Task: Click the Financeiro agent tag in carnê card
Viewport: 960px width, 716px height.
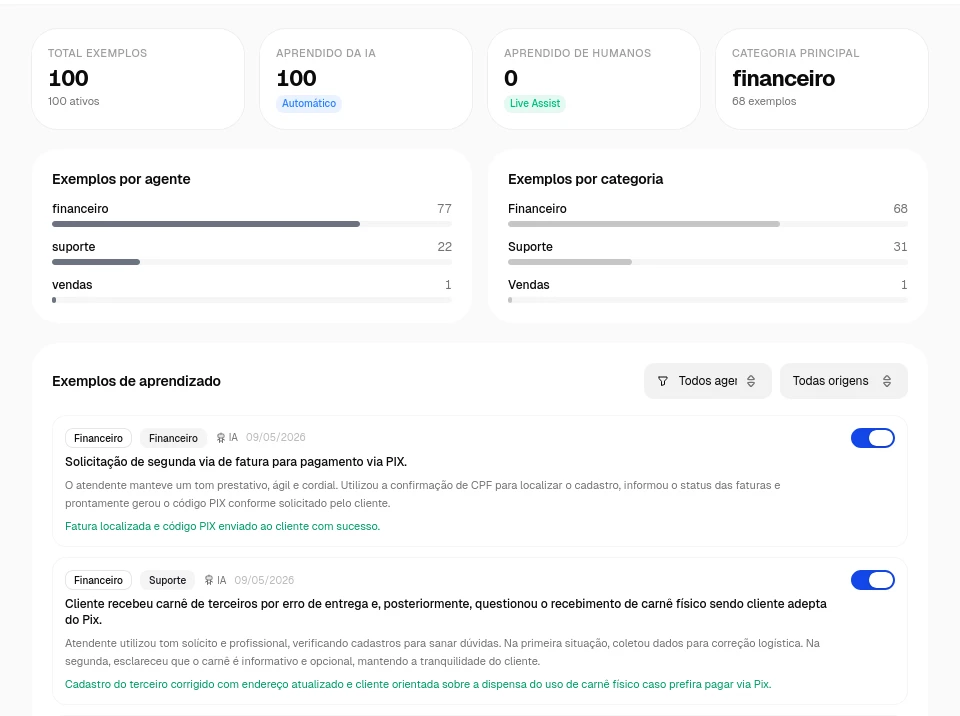Action: 98,580
